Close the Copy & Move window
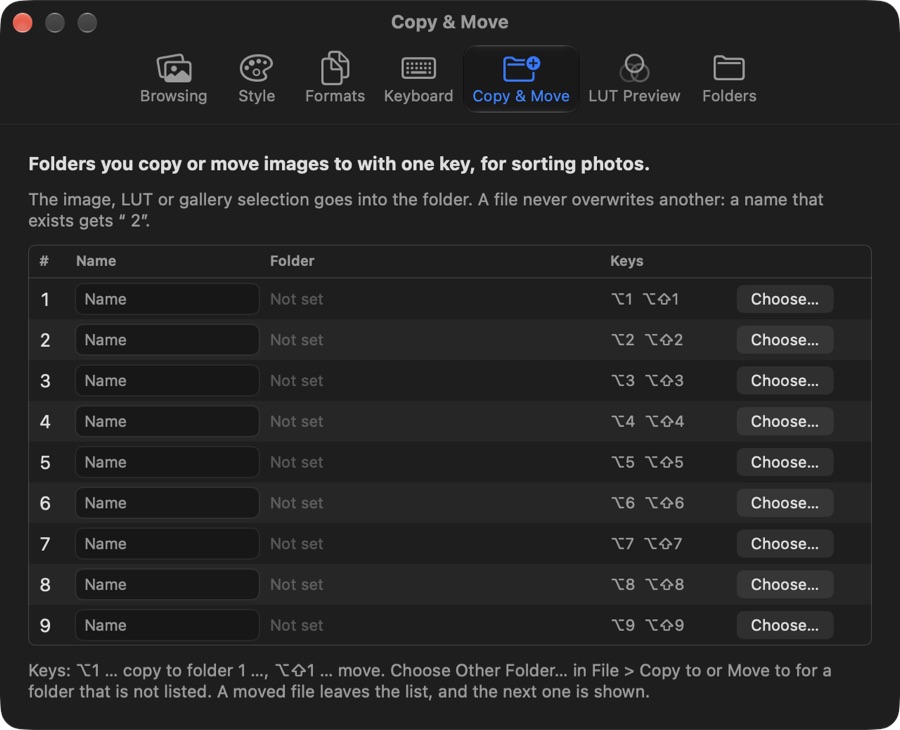The image size is (900, 730). (22, 23)
